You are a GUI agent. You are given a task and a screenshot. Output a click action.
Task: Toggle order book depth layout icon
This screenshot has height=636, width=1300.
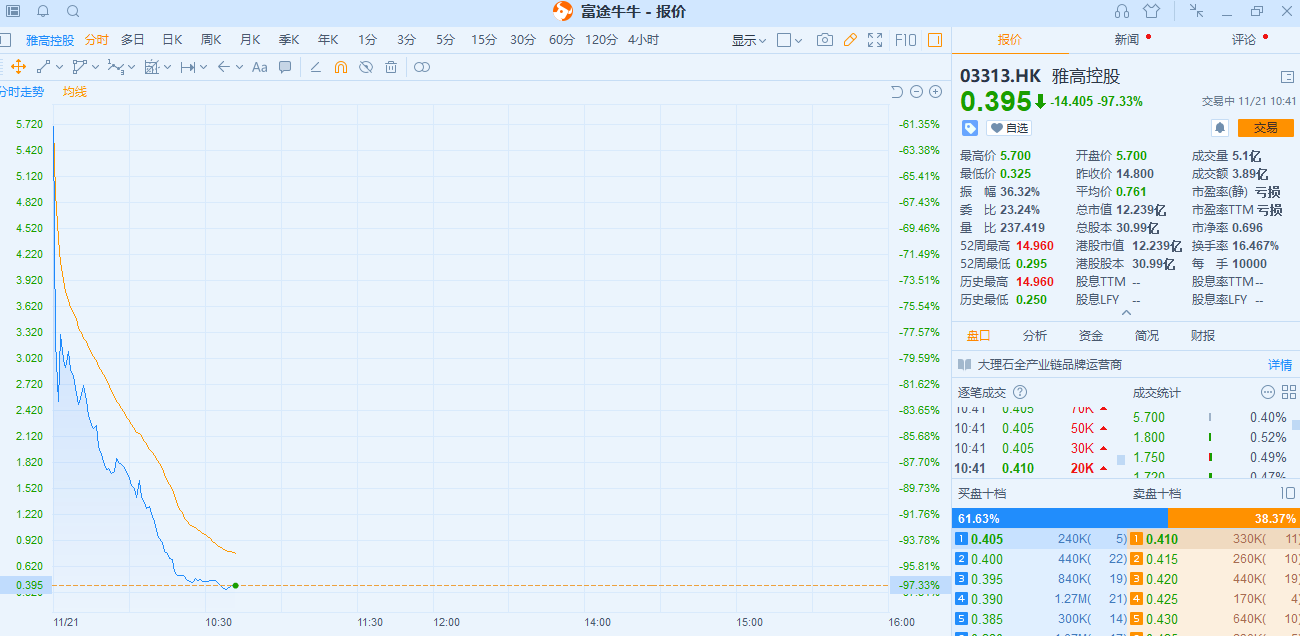click(x=1287, y=493)
